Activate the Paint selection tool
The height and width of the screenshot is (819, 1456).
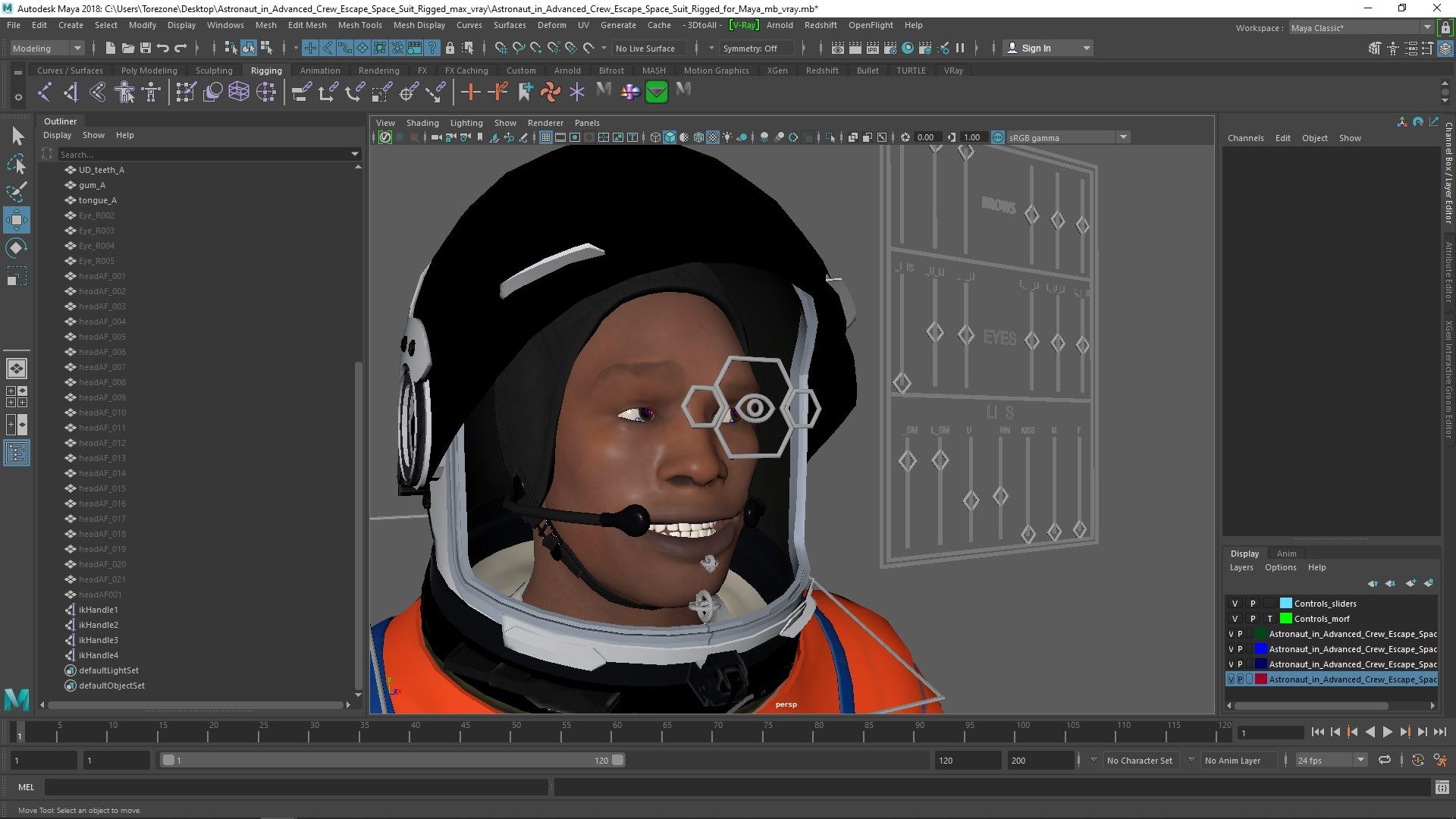pos(17,192)
